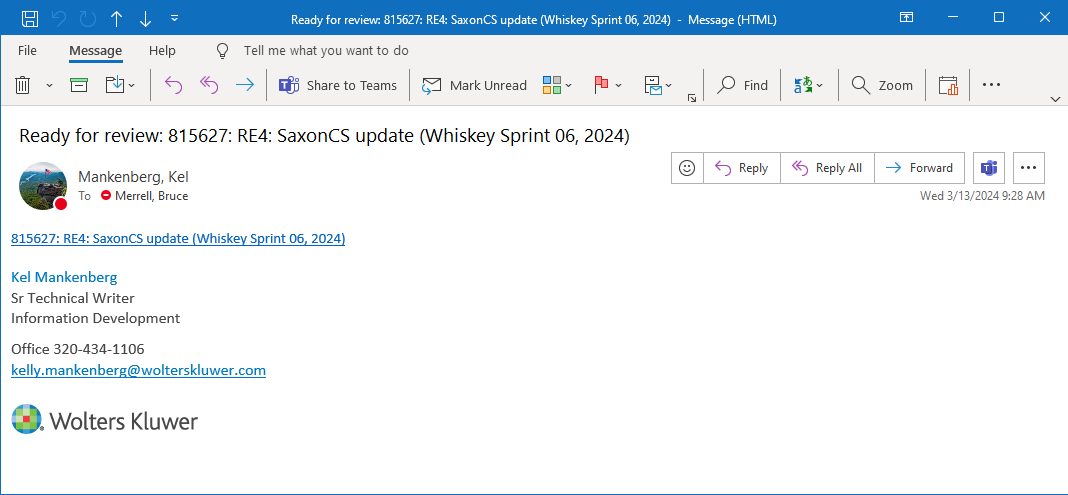
Task: Open the Viva Insights calendar icon
Action: 948,85
